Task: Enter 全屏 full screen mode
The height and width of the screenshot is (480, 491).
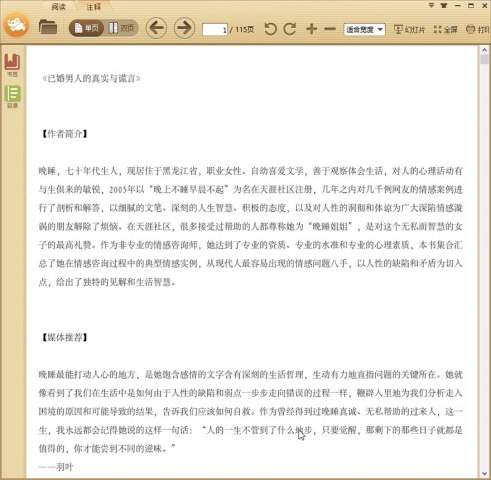Action: coord(446,30)
